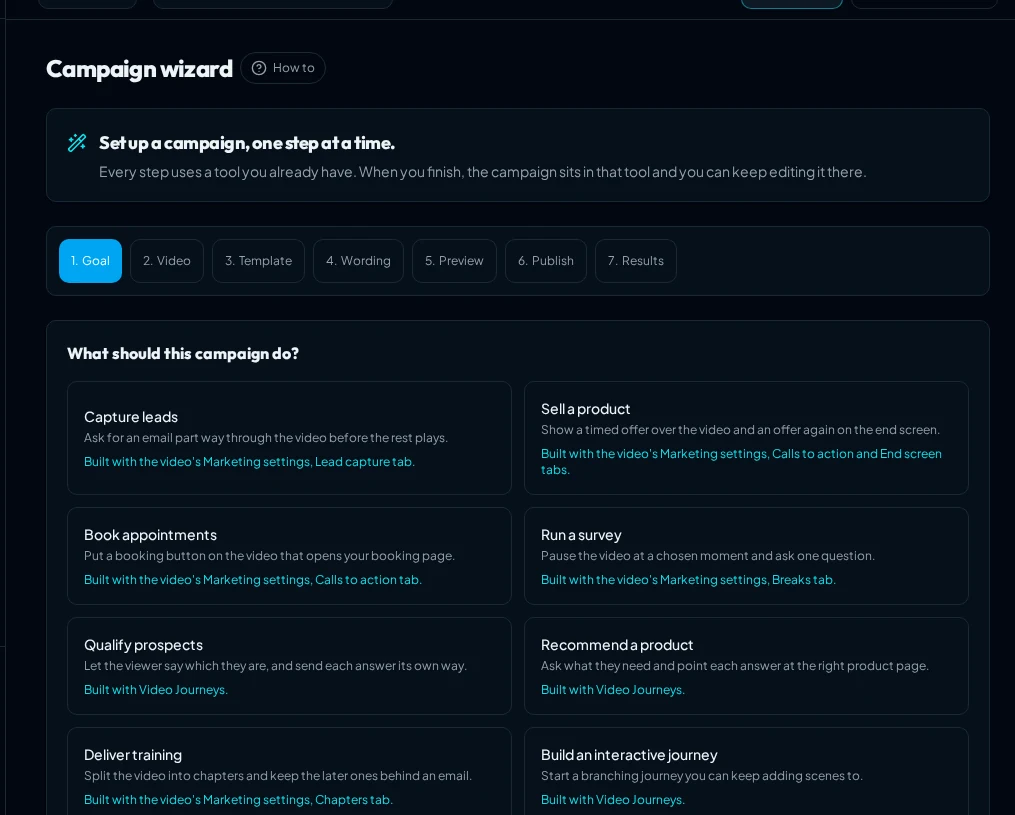View the 7. Results step

pyautogui.click(x=636, y=261)
